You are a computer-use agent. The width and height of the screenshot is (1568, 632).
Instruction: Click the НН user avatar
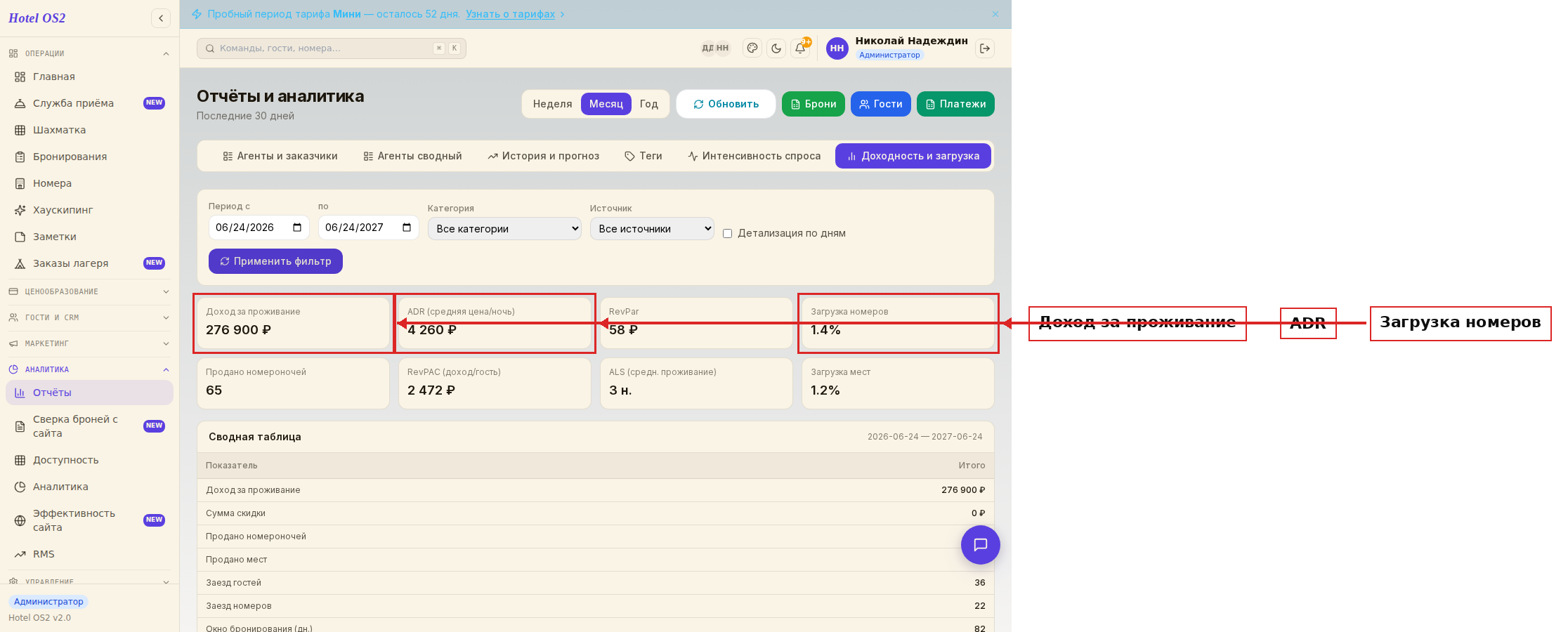click(837, 48)
